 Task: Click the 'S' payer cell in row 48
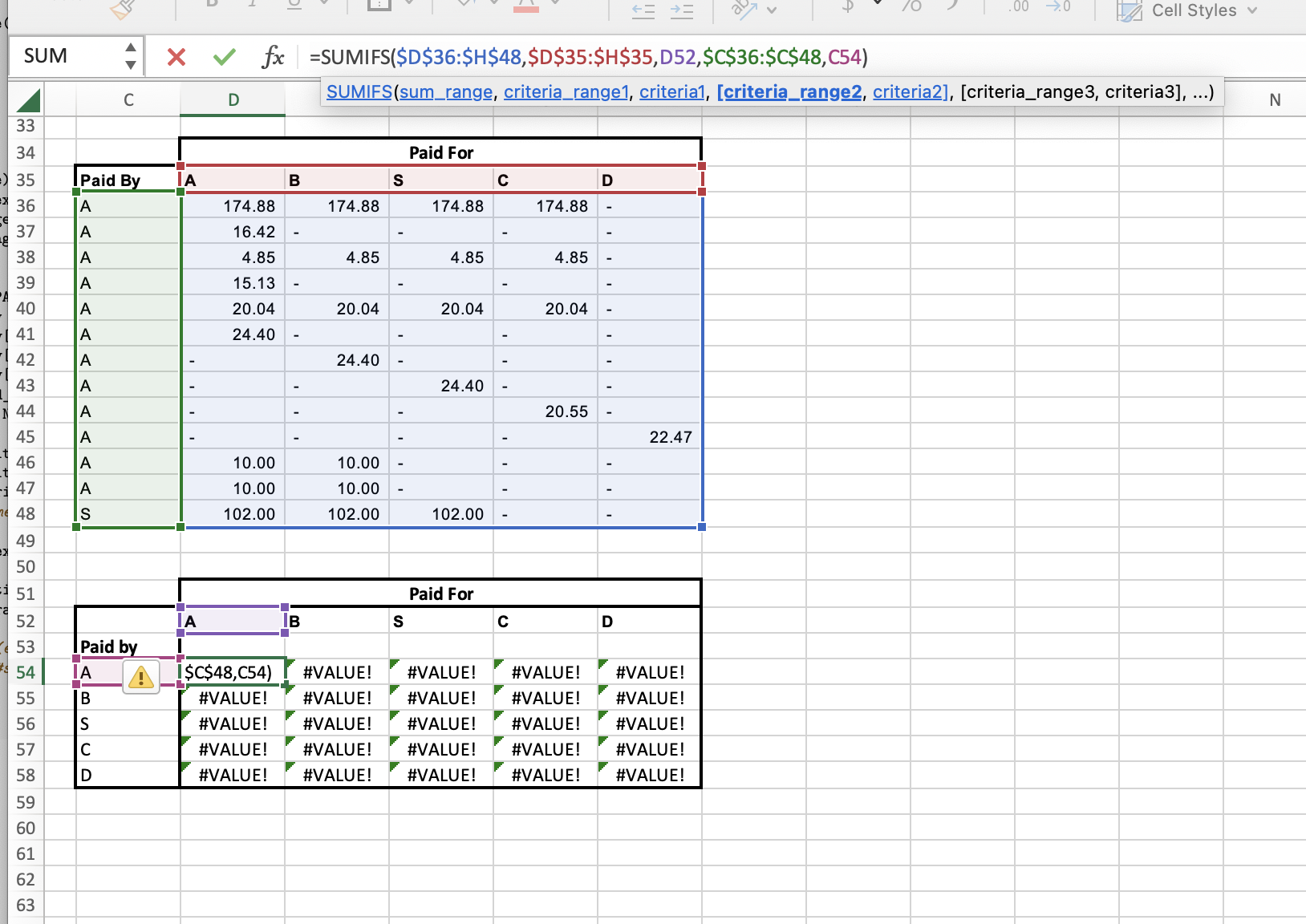(128, 514)
